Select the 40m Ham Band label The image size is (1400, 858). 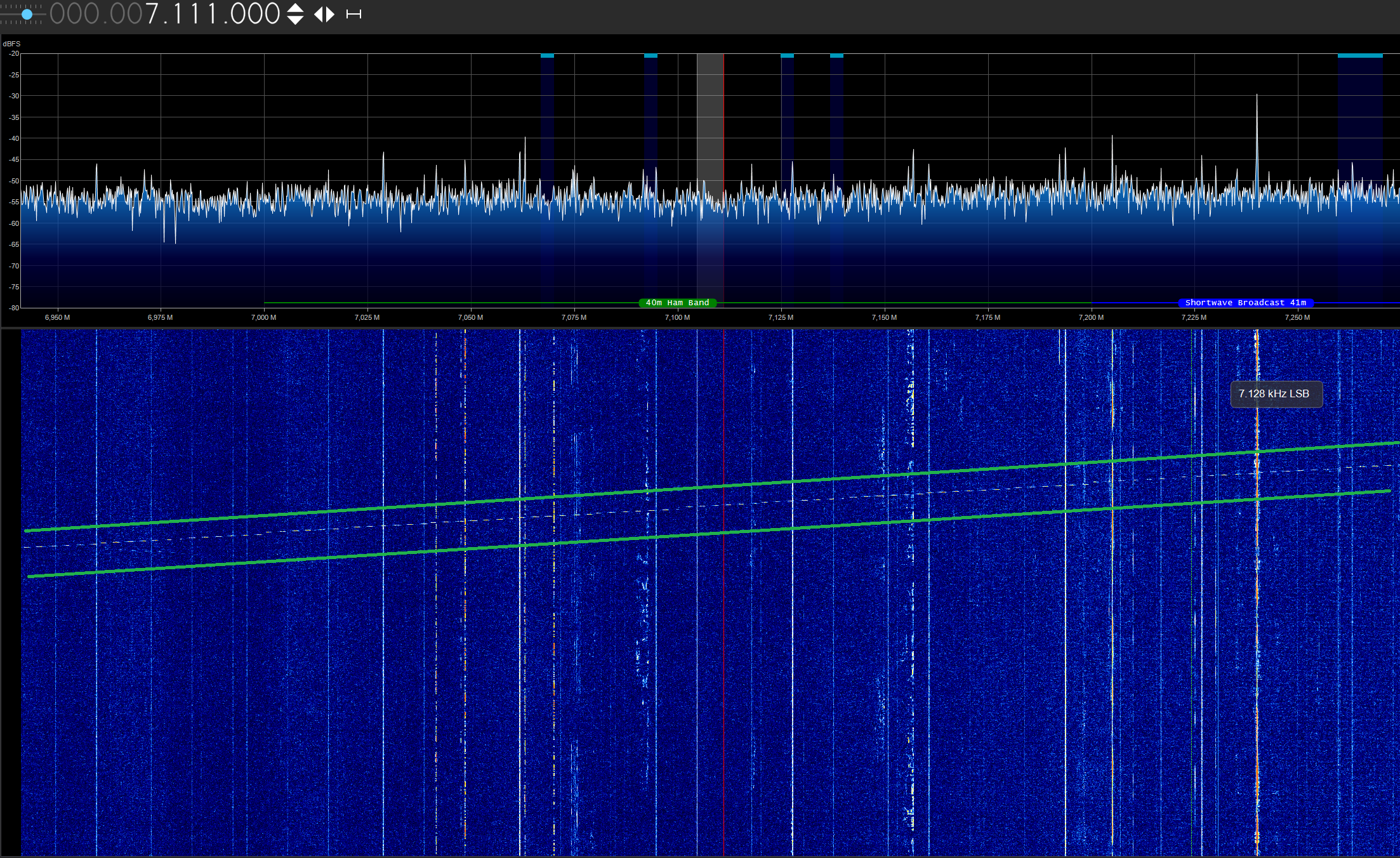click(x=677, y=303)
